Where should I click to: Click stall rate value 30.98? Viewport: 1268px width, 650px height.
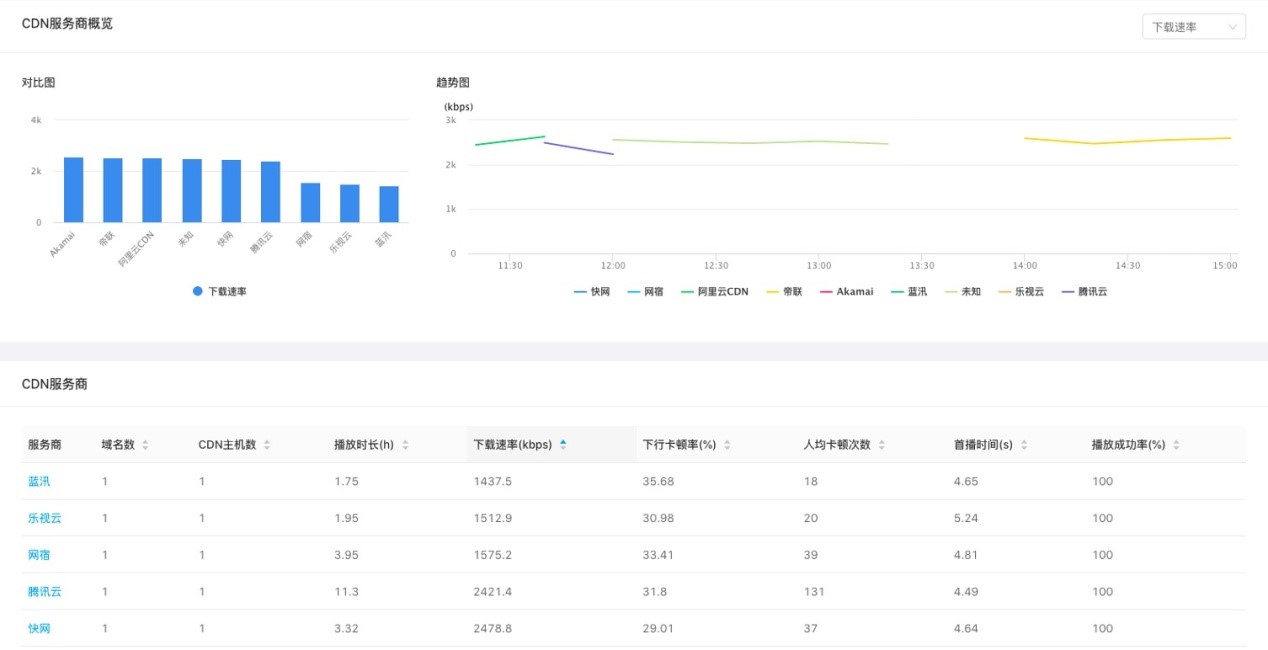pos(658,518)
